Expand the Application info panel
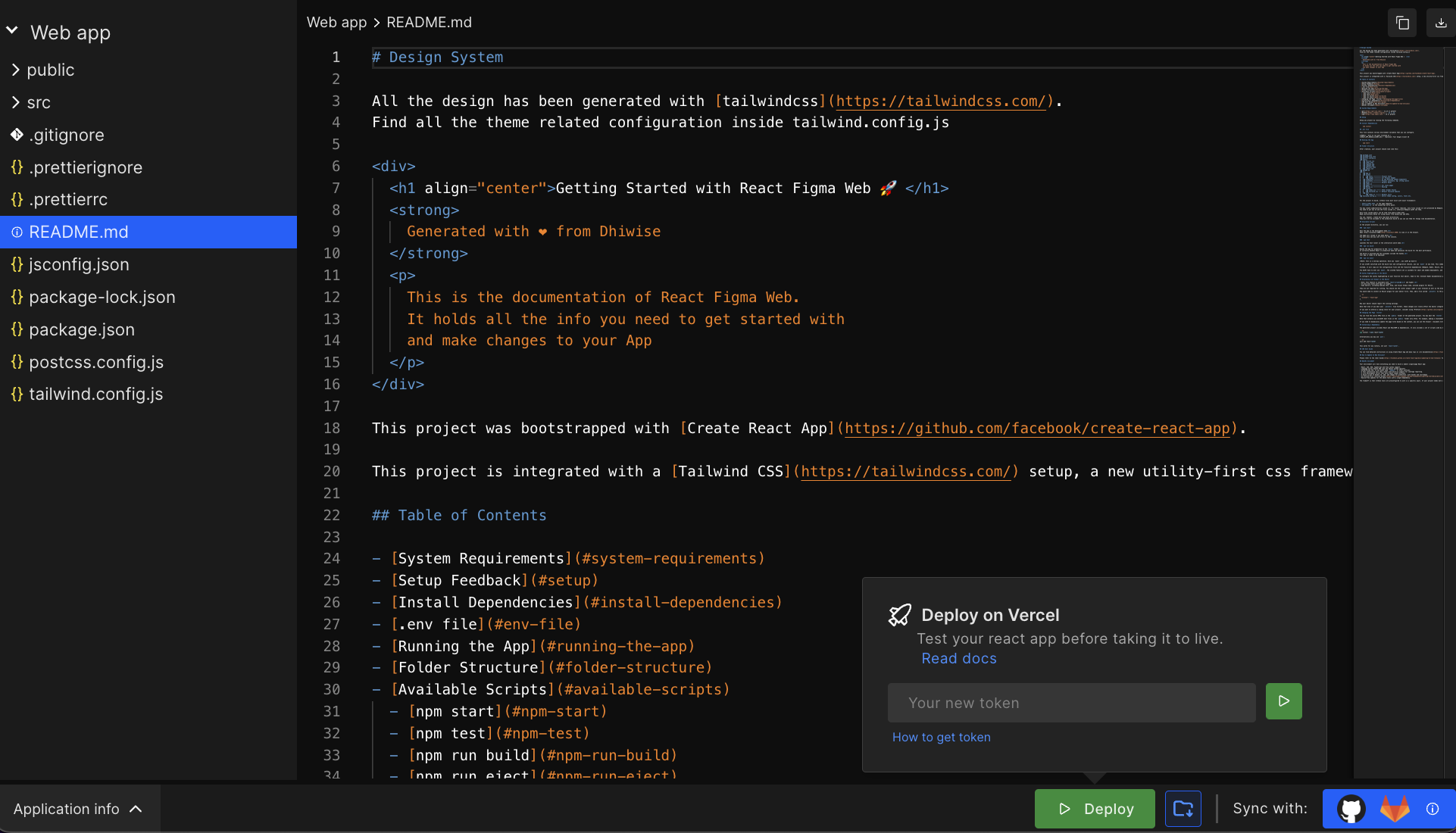The image size is (1456, 833). [x=79, y=809]
